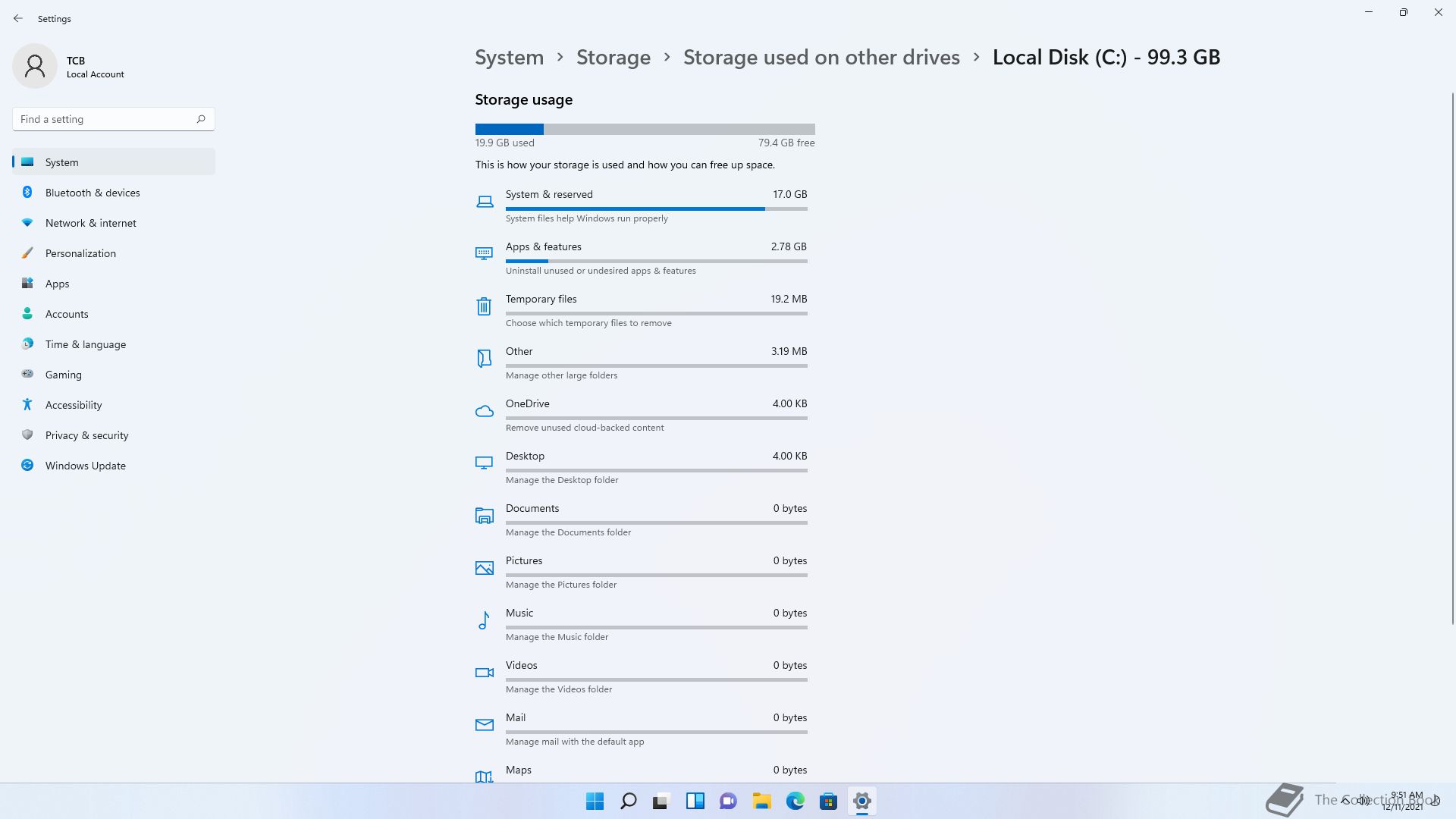The height and width of the screenshot is (819, 1456).
Task: Select Personalization in the sidebar
Action: 80,253
